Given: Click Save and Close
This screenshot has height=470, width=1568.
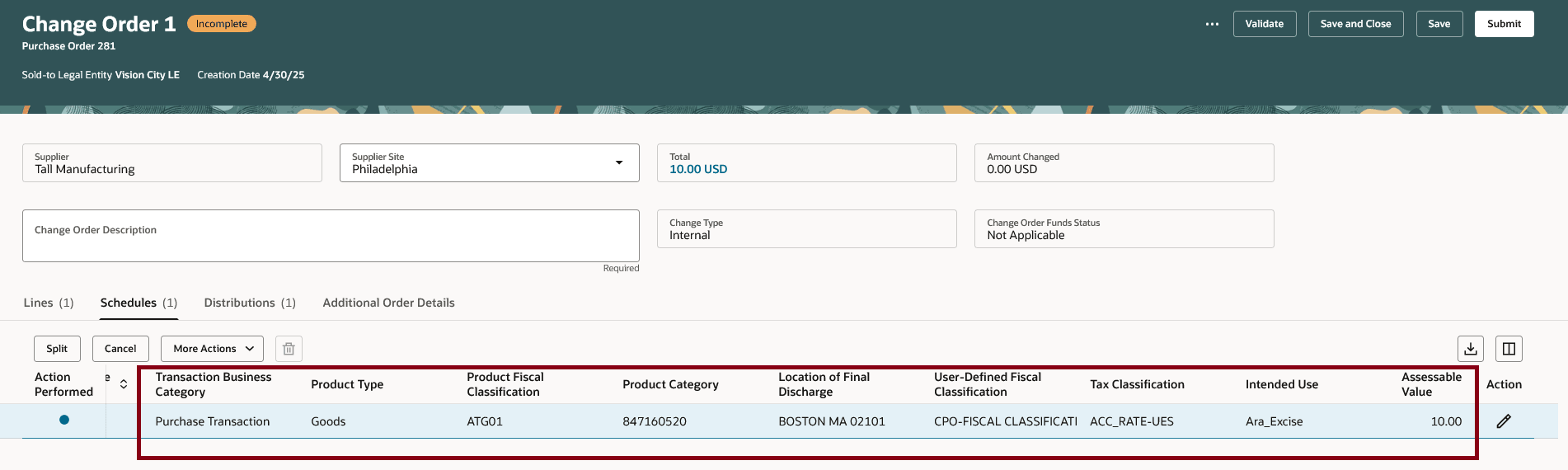Looking at the screenshot, I should point(1355,24).
